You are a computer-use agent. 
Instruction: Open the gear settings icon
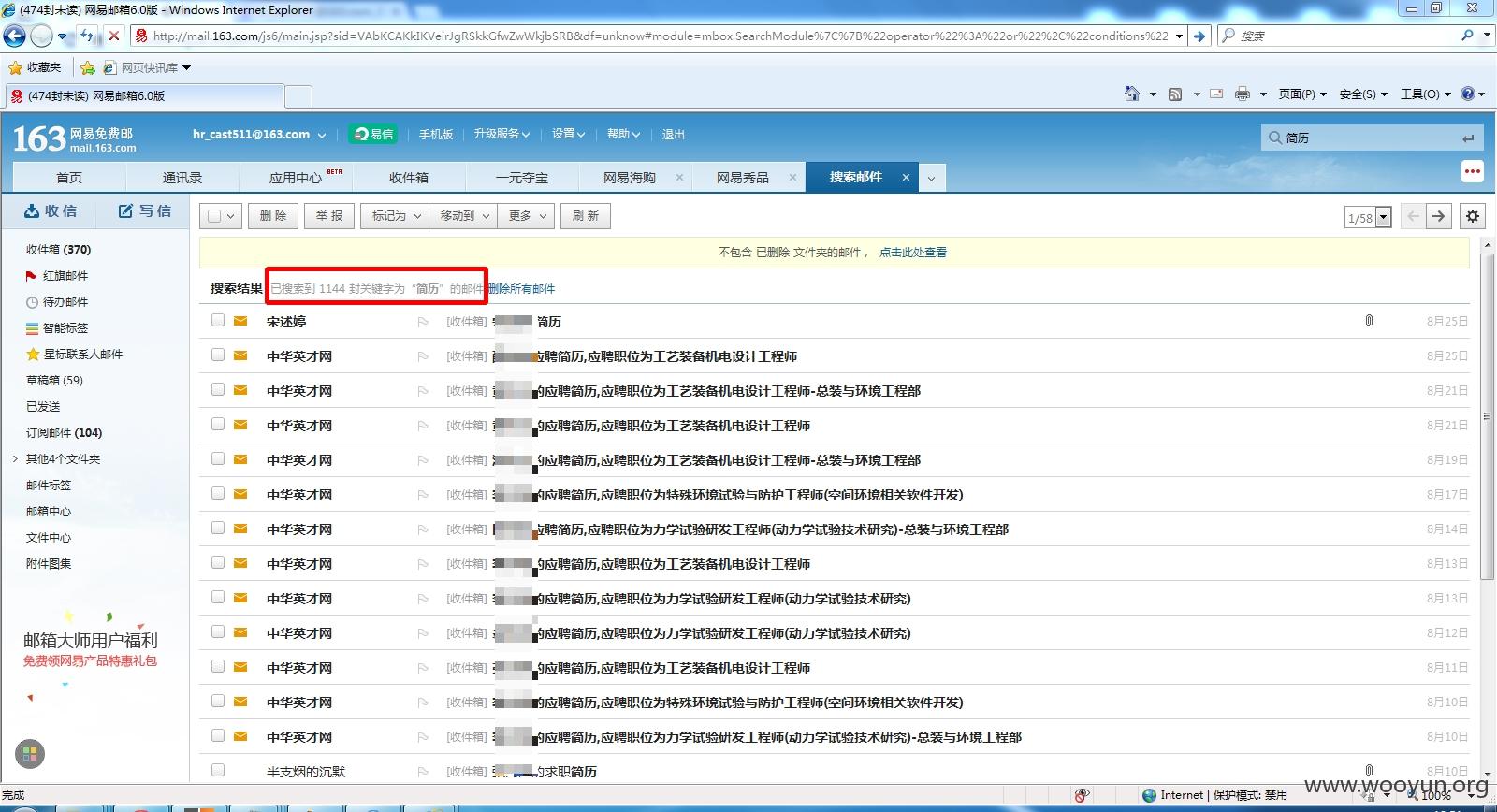coord(1473,216)
